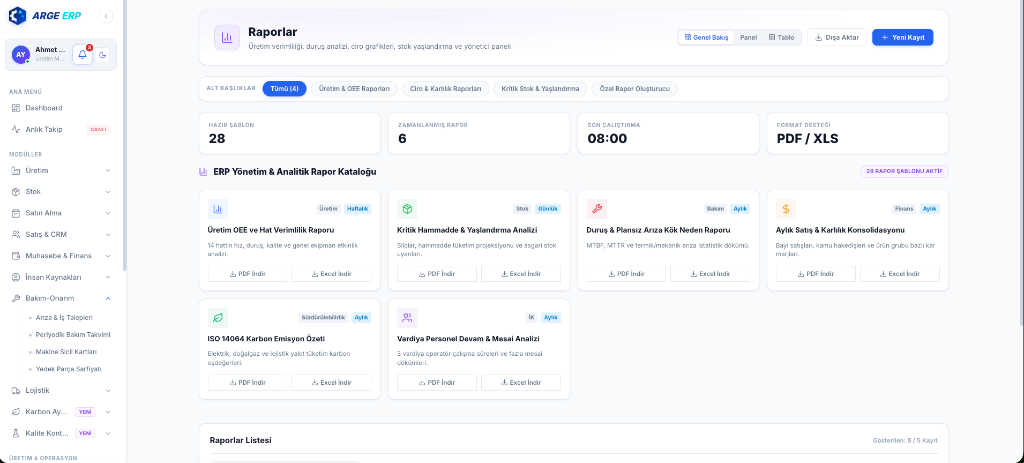Viewport: 1024px width, 463px height.
Task: Click the Zamanlanmış Rapor 6 stat card
Action: click(x=479, y=133)
